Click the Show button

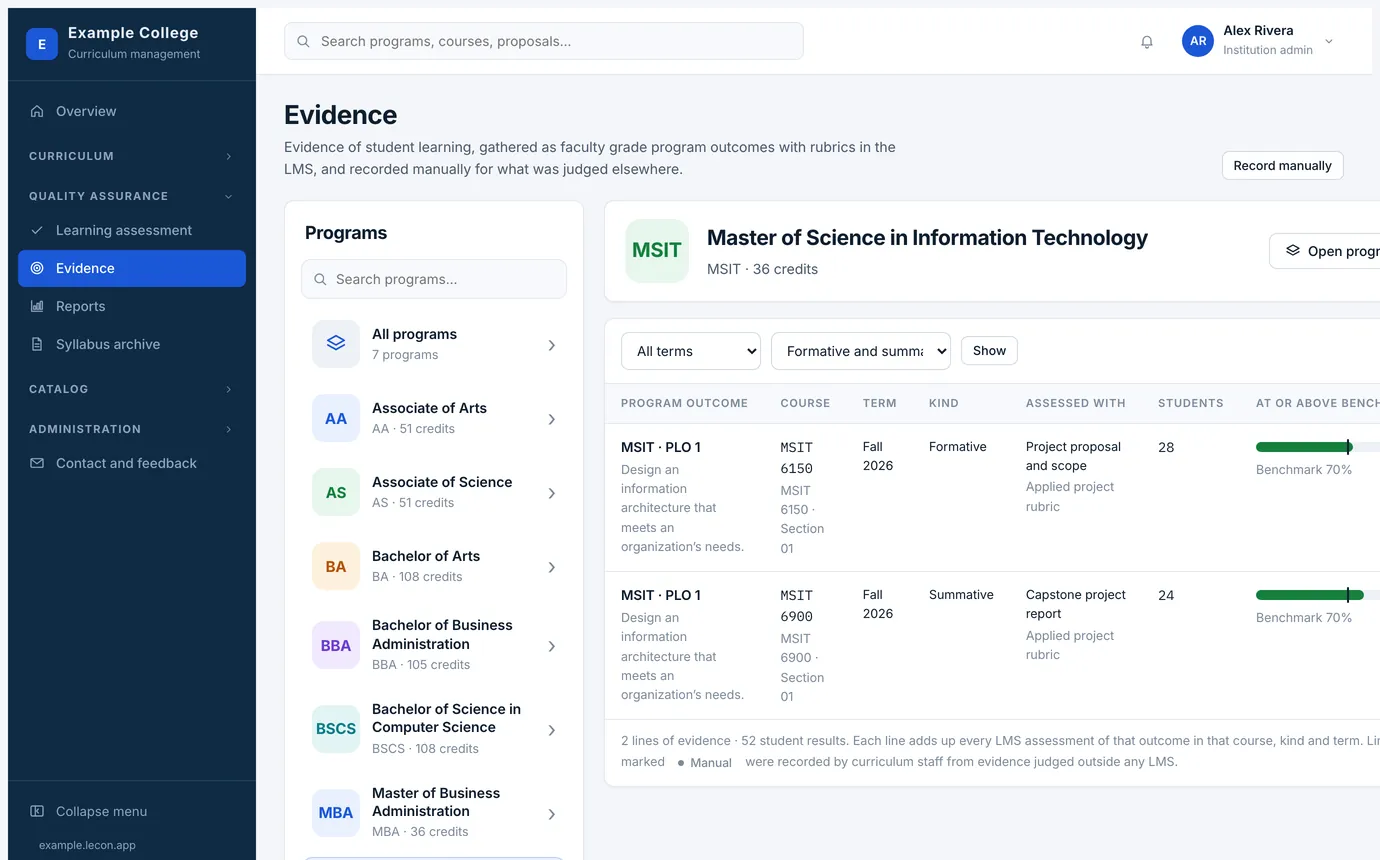coord(989,351)
